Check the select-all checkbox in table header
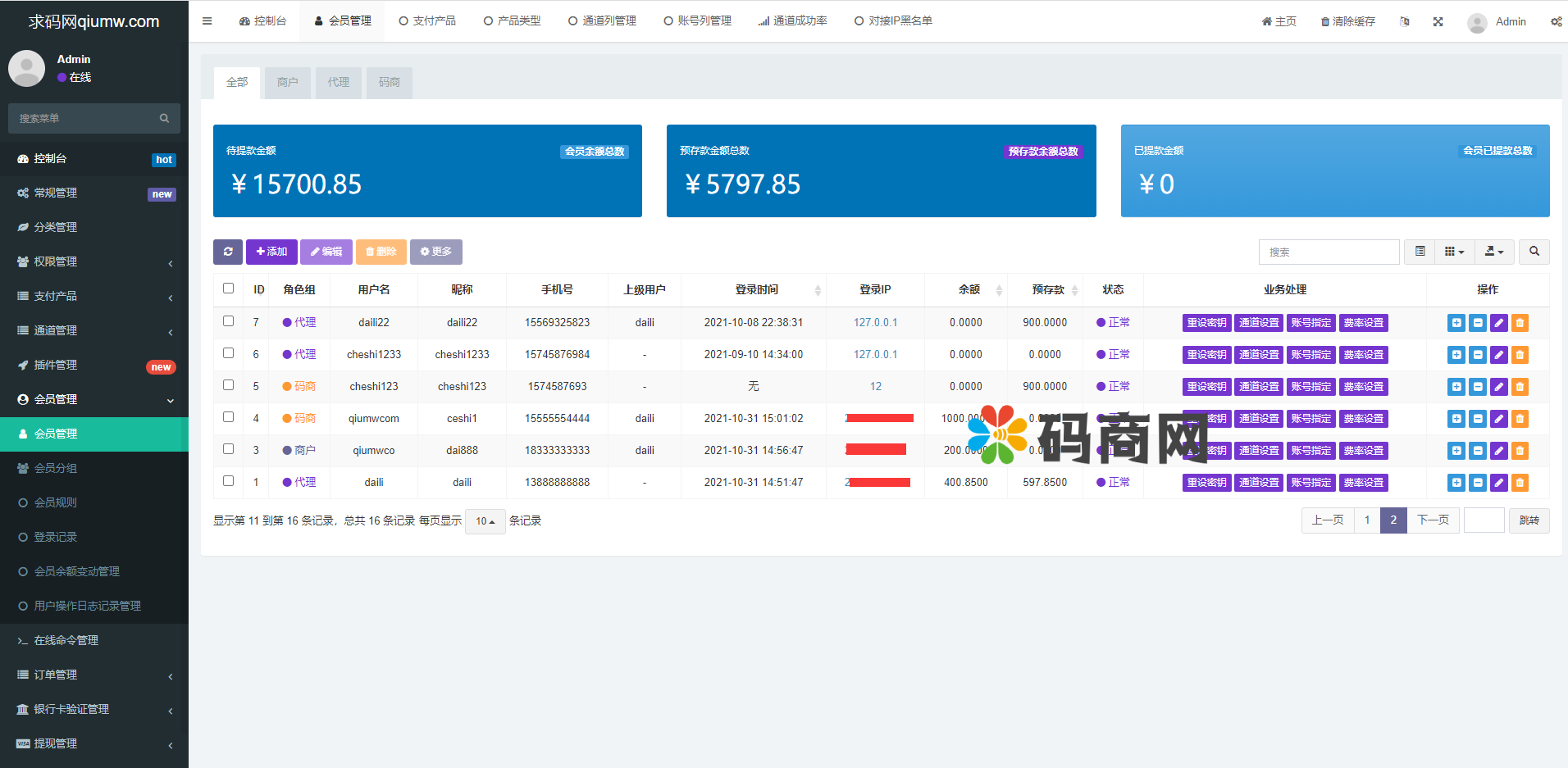 point(228,289)
